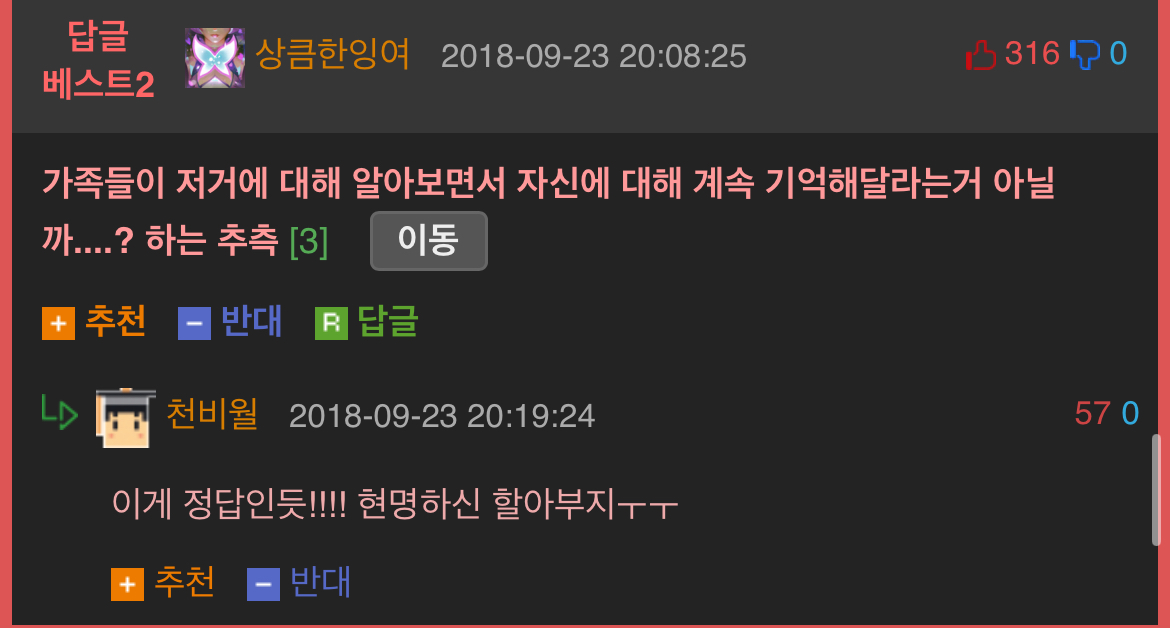Click the username 상큼한잉여
The width and height of the screenshot is (1170, 628).
coord(332,54)
